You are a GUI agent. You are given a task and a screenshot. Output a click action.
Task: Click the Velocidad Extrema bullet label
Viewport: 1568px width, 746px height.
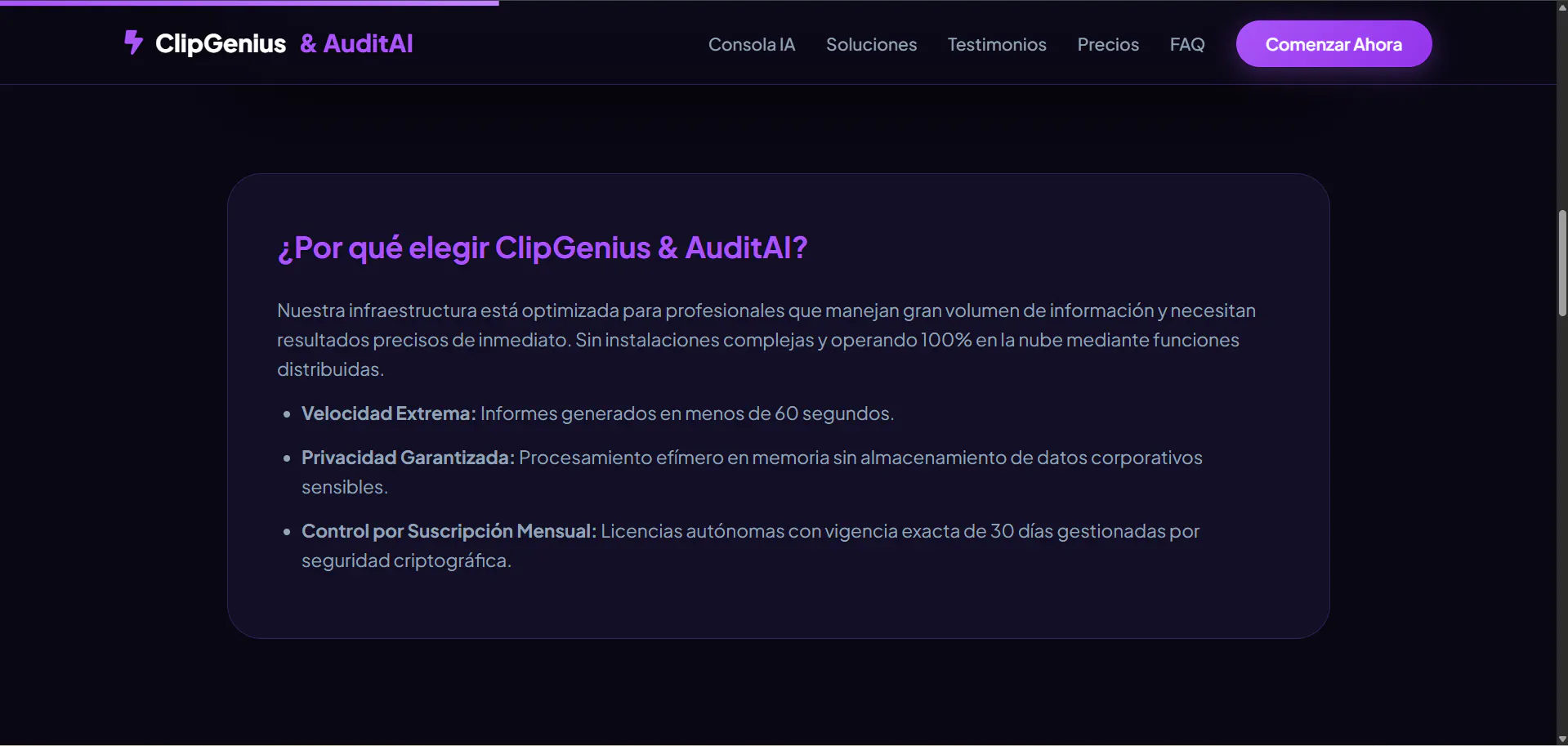389,413
